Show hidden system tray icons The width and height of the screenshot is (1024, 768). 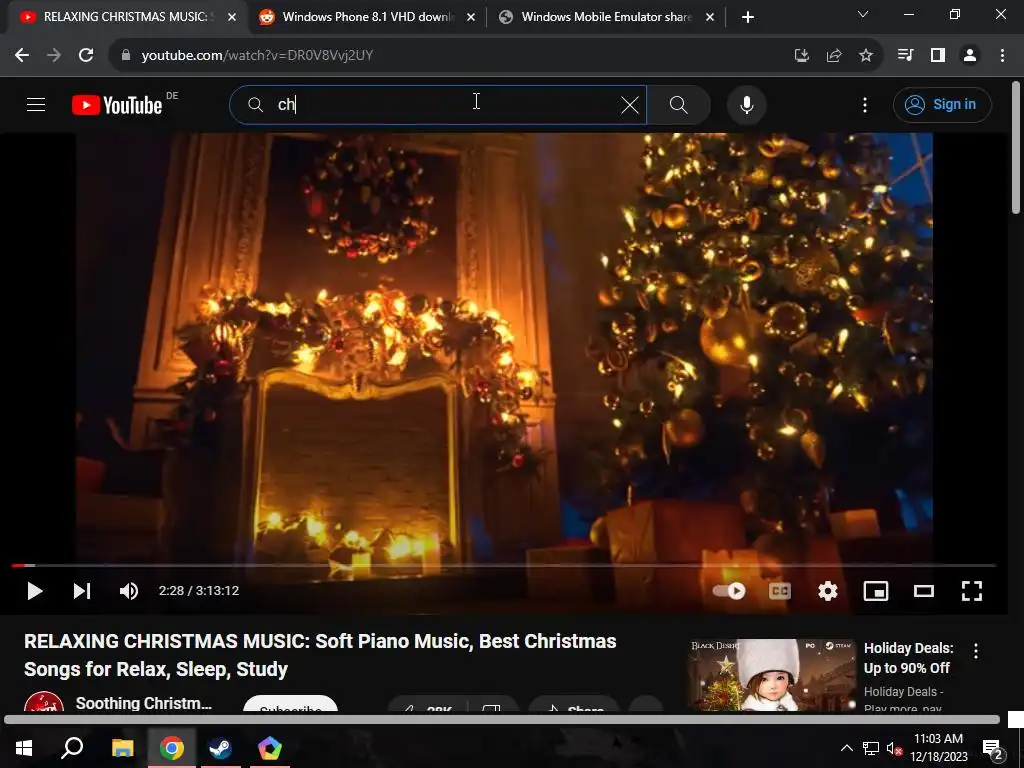pyautogui.click(x=846, y=748)
